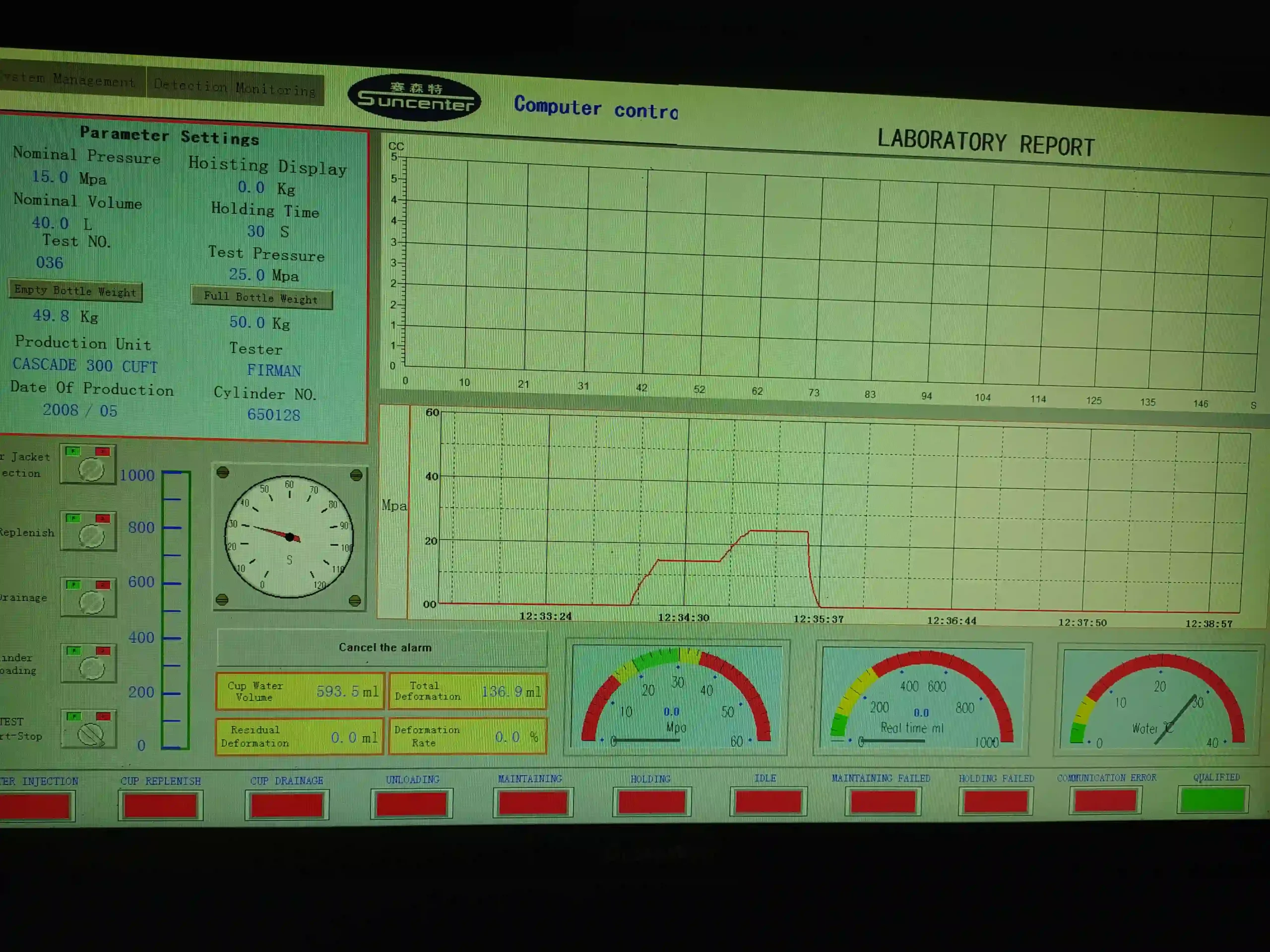Click the Test Pressure 25.0 value field
Image resolution: width=1270 pixels, height=952 pixels.
tap(247, 275)
